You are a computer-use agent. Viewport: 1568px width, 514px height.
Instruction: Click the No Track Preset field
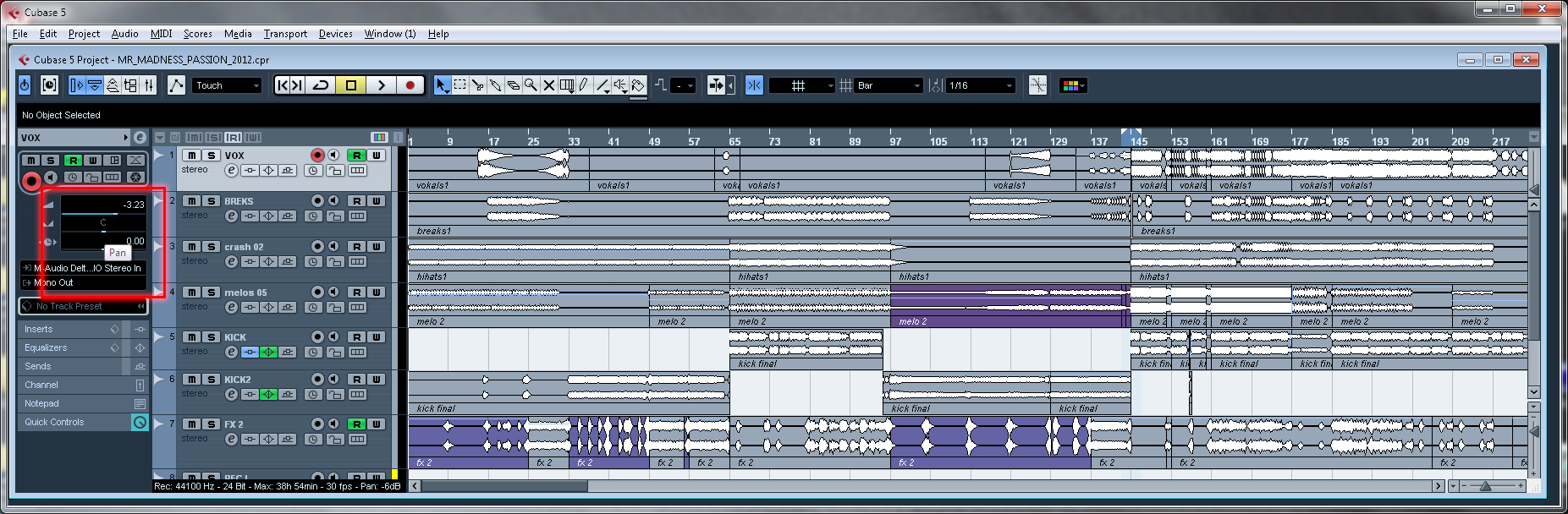(82, 306)
